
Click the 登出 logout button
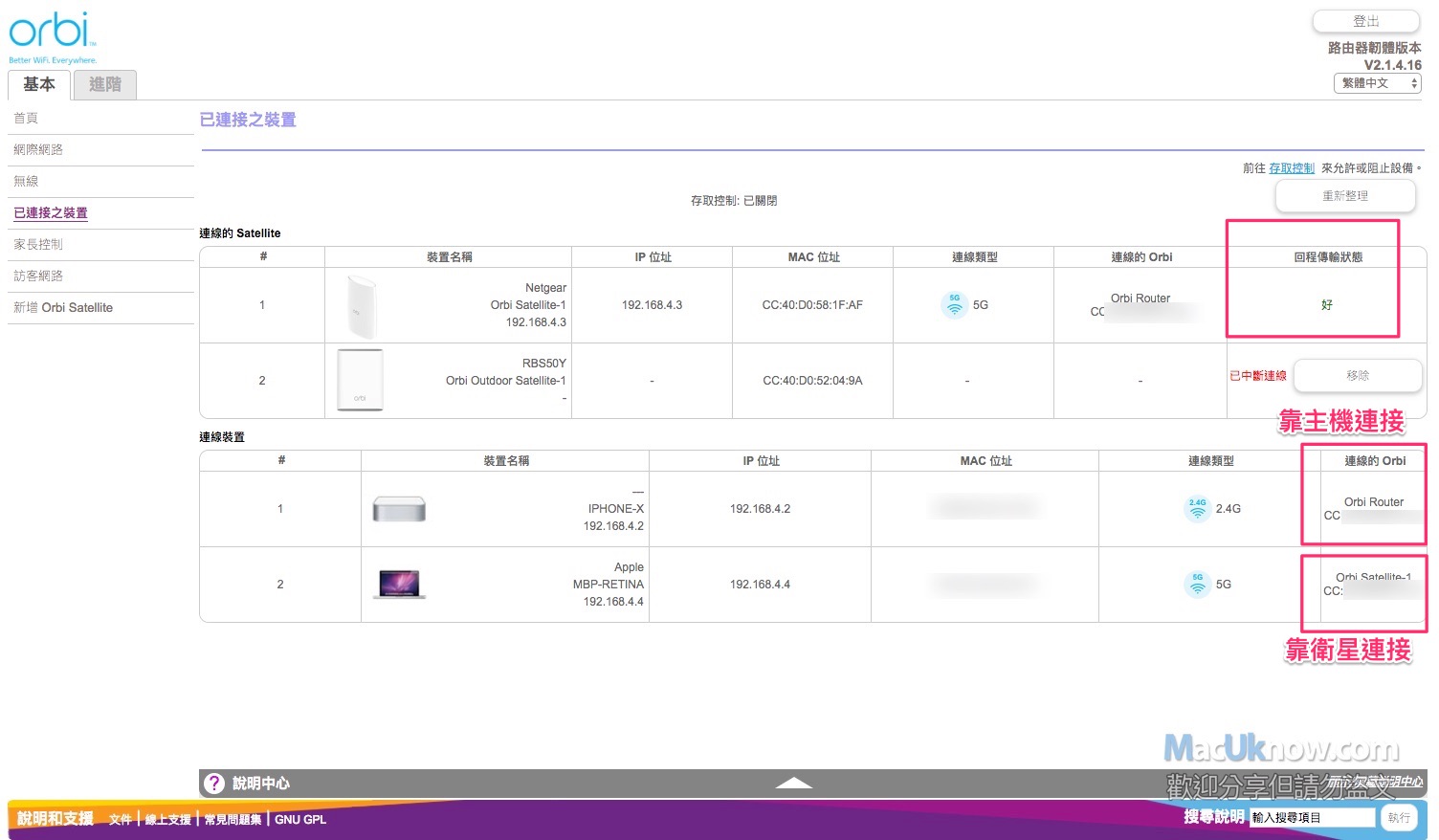click(x=1365, y=22)
